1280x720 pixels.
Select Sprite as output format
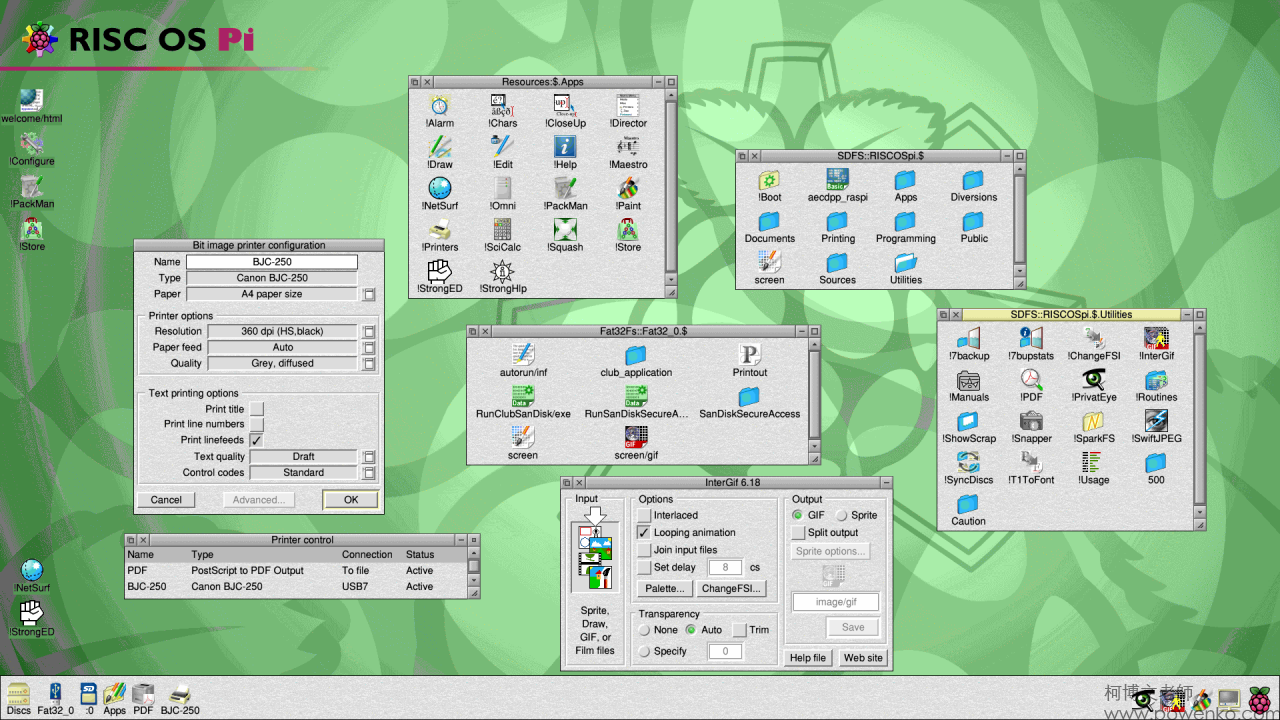(x=842, y=515)
